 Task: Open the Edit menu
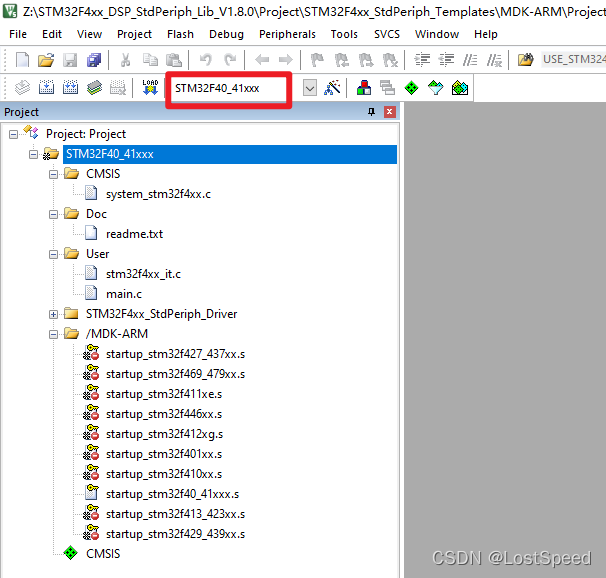52,34
